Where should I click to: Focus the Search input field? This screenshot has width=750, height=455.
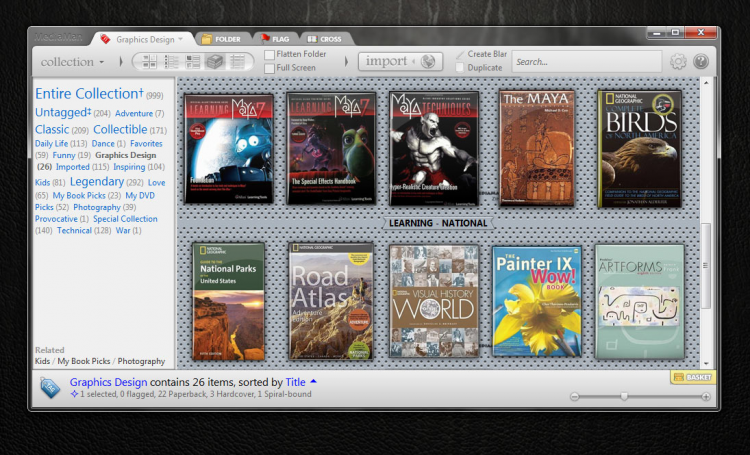(587, 62)
